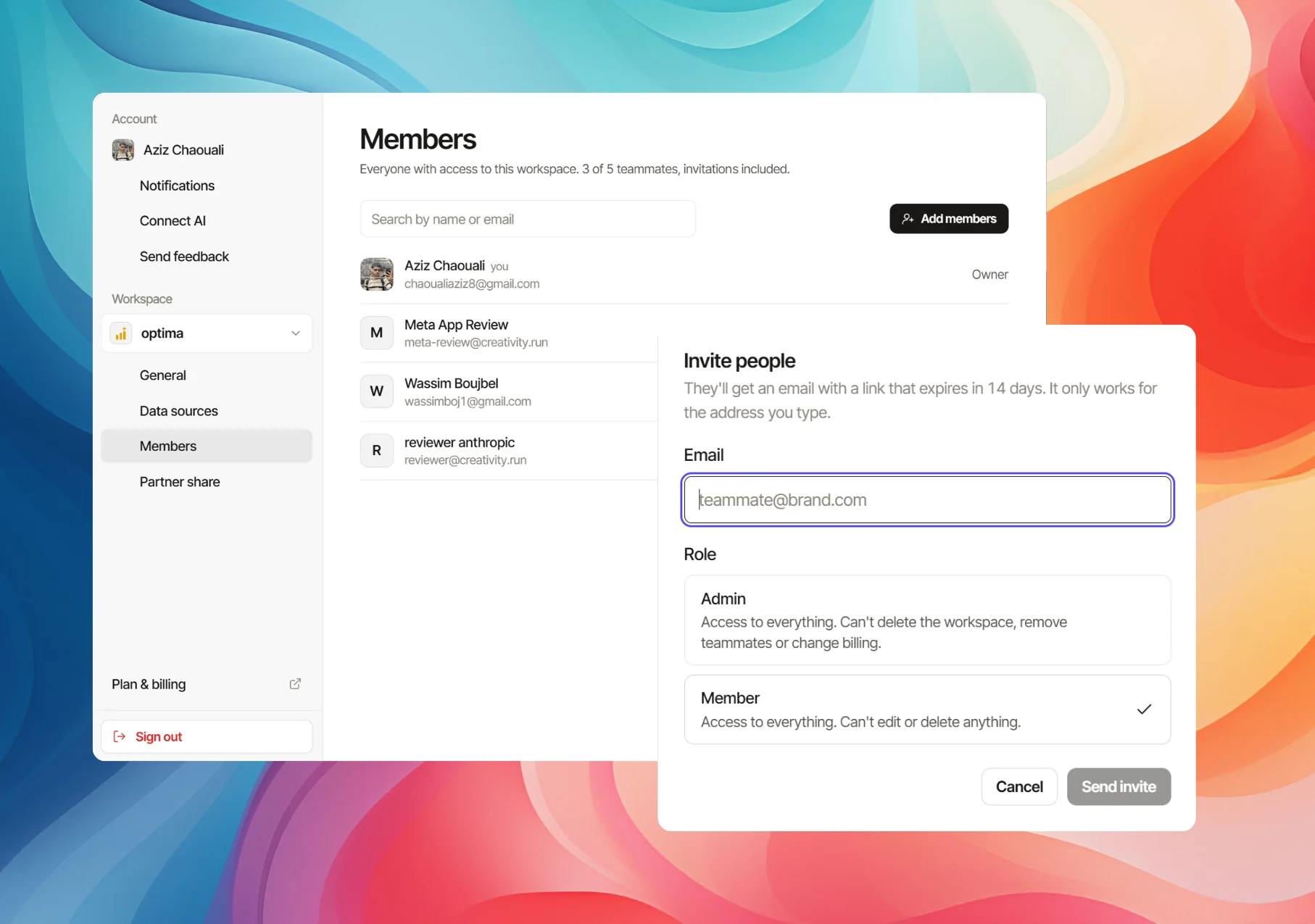The height and width of the screenshot is (924, 1315).
Task: Click the Search by name or email field
Action: tap(528, 219)
